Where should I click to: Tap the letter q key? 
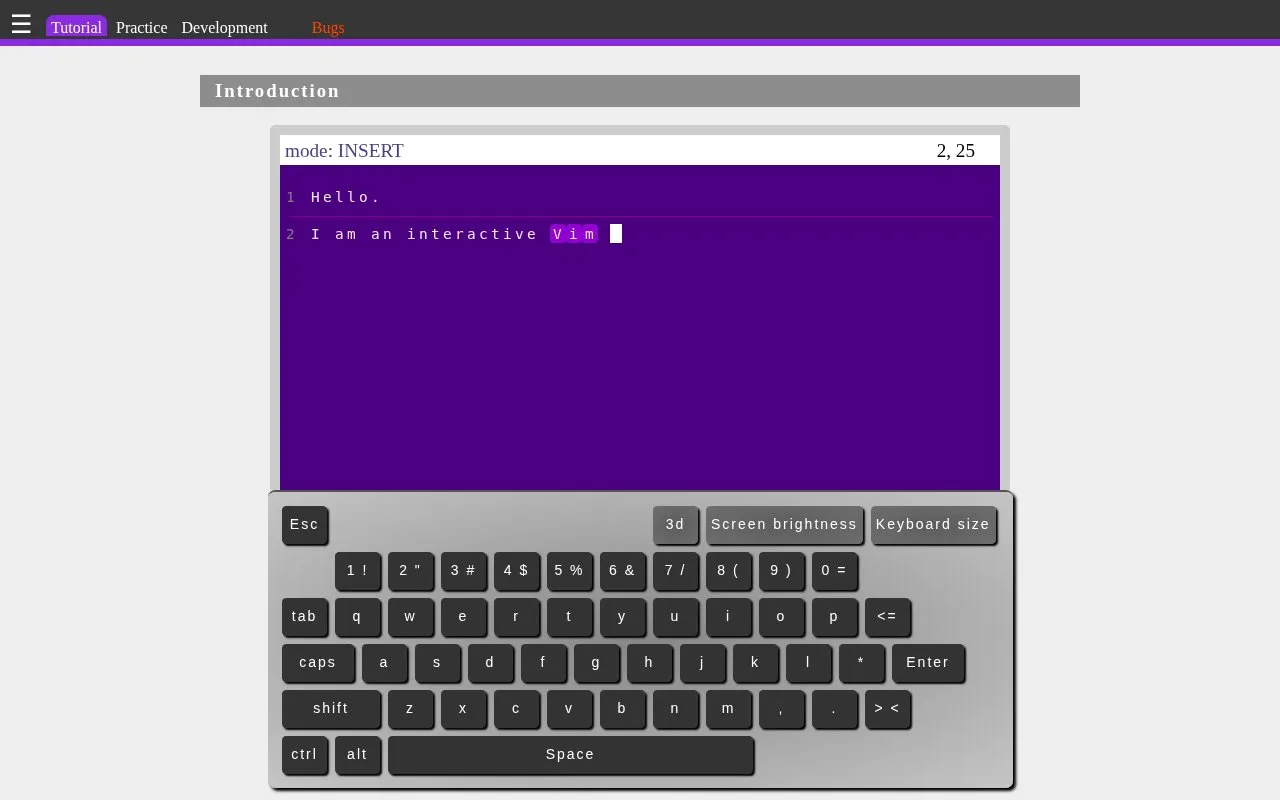tap(357, 617)
